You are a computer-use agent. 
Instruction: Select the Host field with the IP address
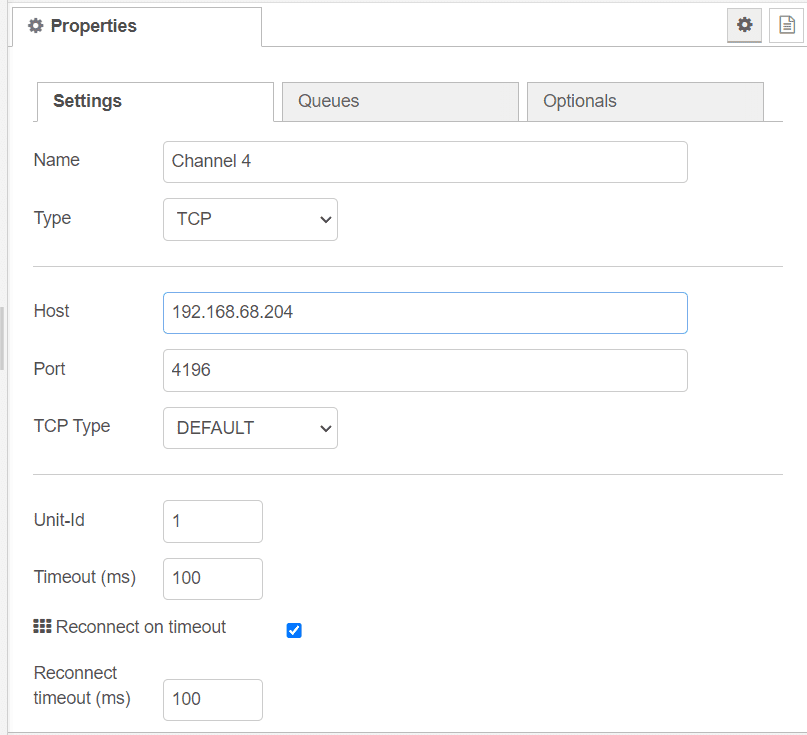tap(424, 312)
